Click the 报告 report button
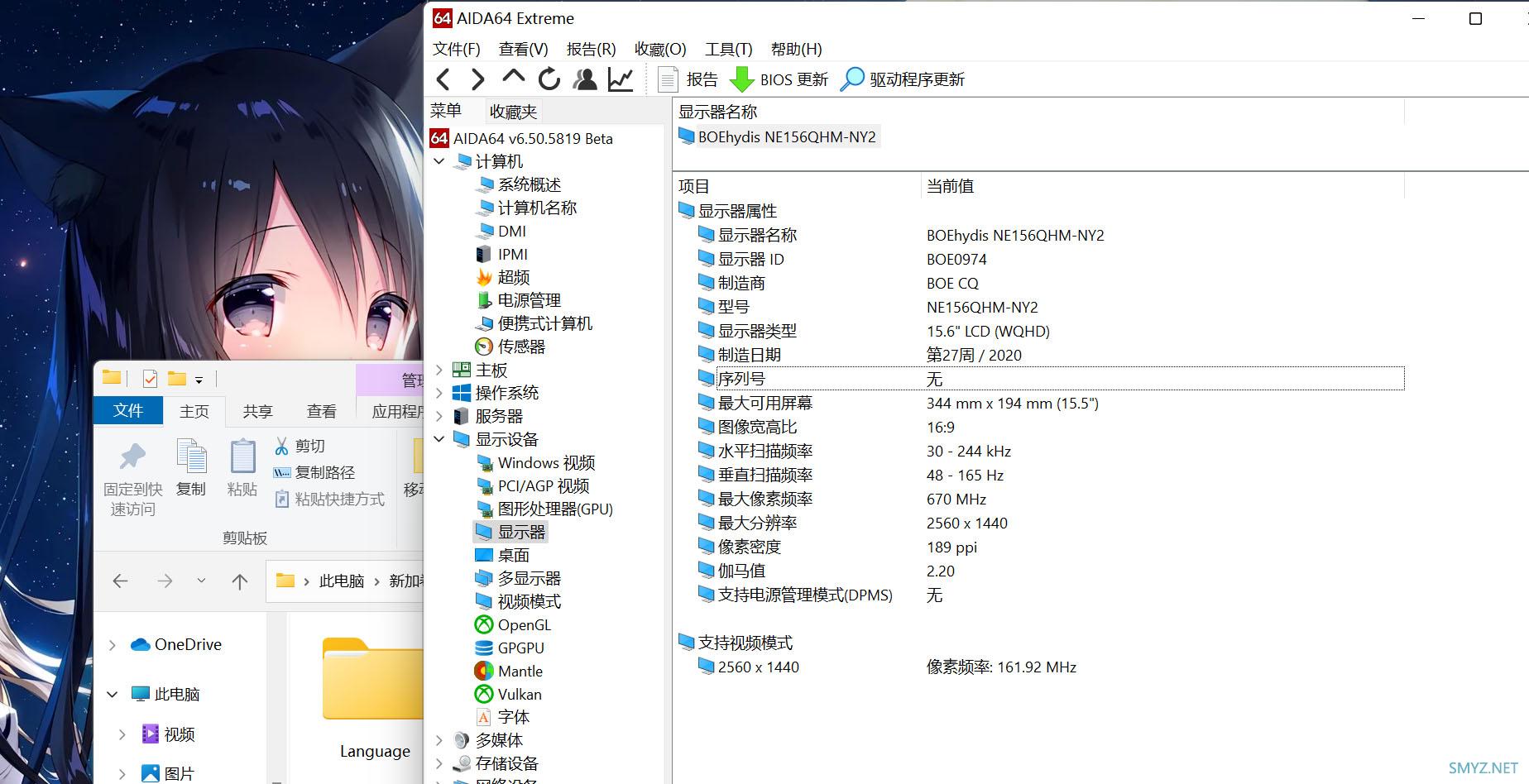Image resolution: width=1529 pixels, height=784 pixels. pos(688,79)
